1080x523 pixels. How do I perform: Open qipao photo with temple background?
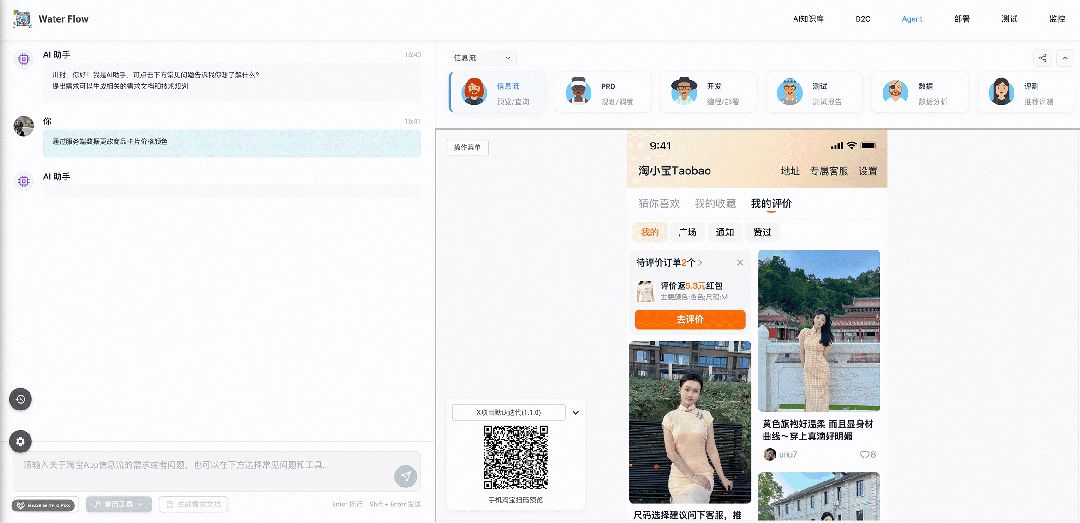(x=819, y=331)
